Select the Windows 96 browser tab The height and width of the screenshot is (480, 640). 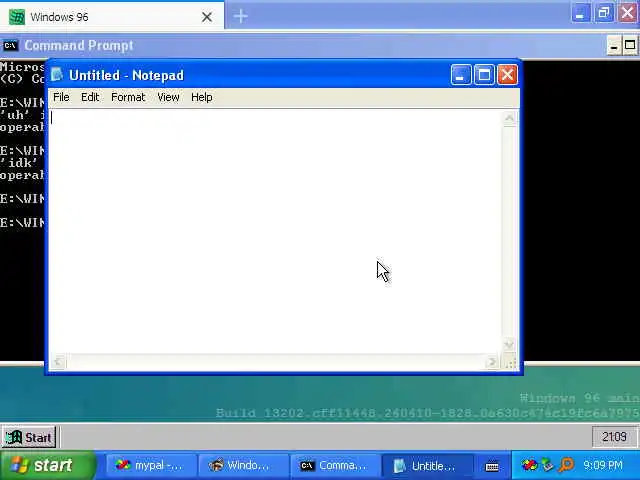(112, 17)
